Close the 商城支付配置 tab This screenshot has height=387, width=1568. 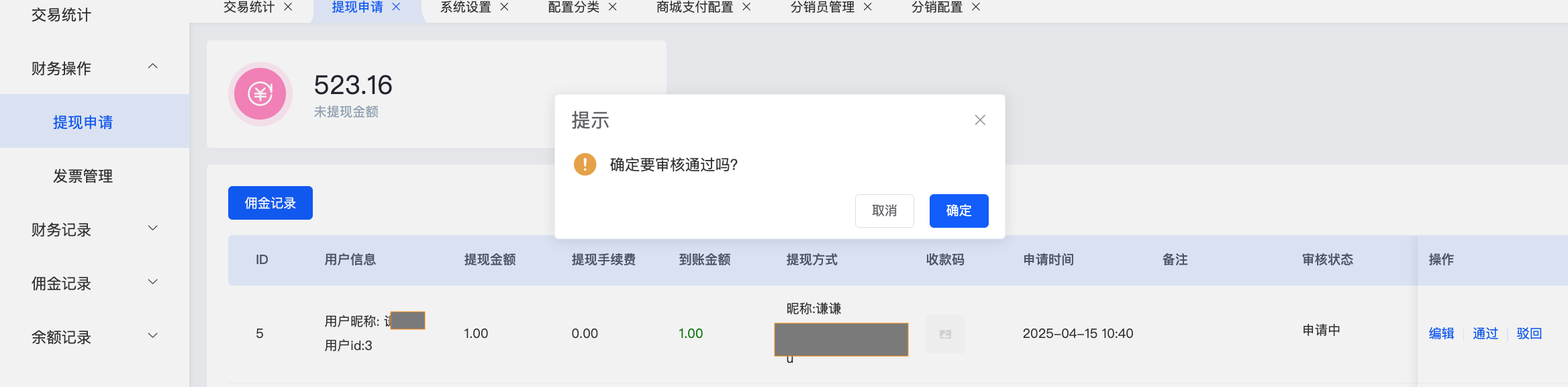click(x=746, y=7)
